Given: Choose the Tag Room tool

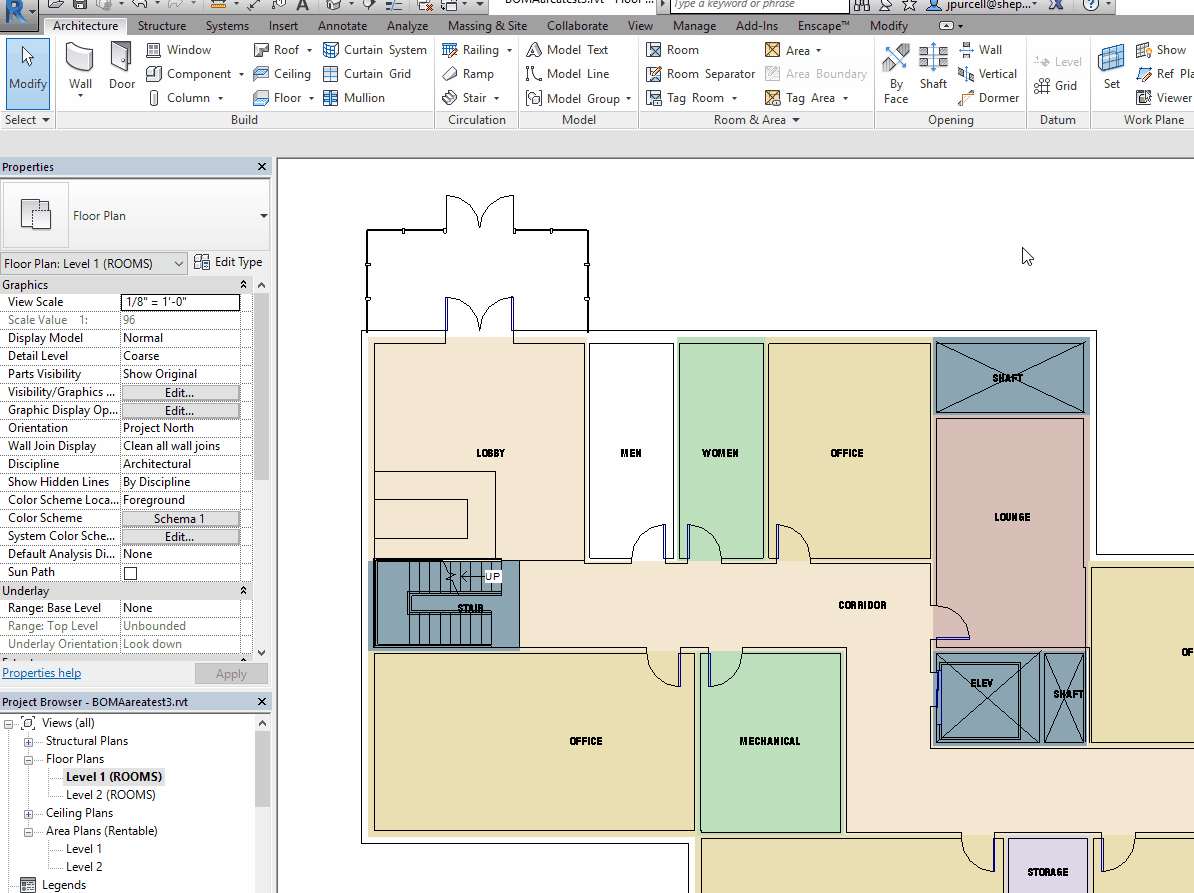Looking at the screenshot, I should coord(685,97).
